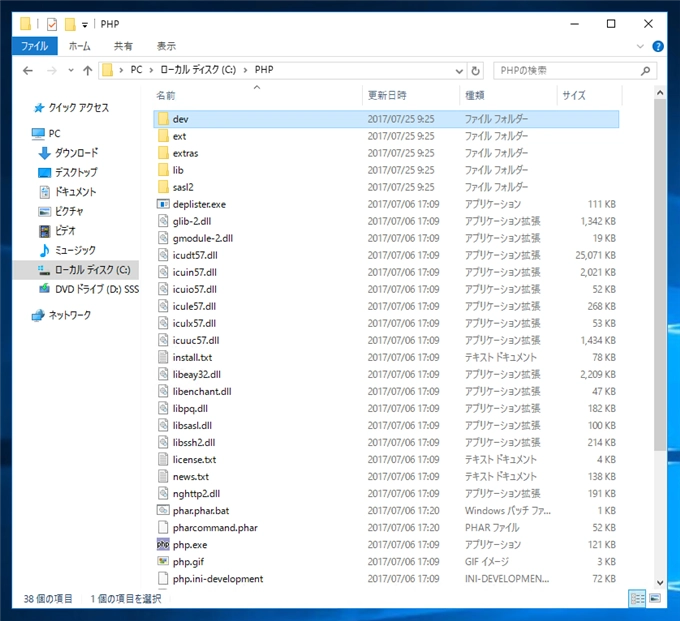Click the icudt57.dll file icon
The image size is (680, 621).
[x=163, y=255]
